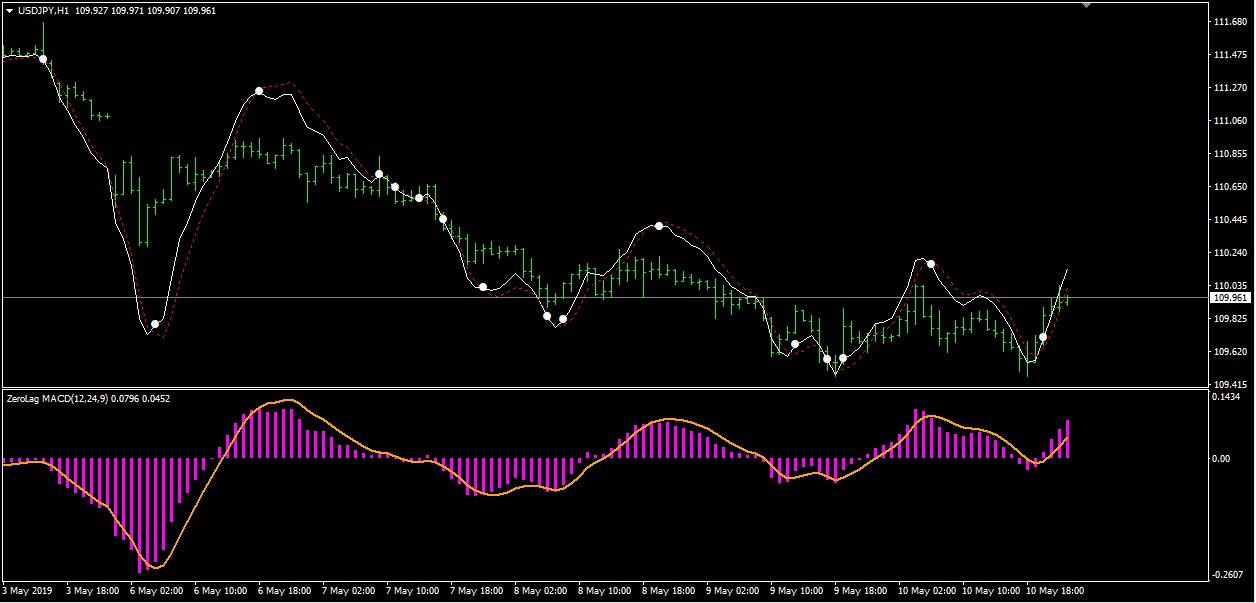Click the 7 May 18:00 time label
This screenshot has width=1256, height=603.
(x=476, y=591)
